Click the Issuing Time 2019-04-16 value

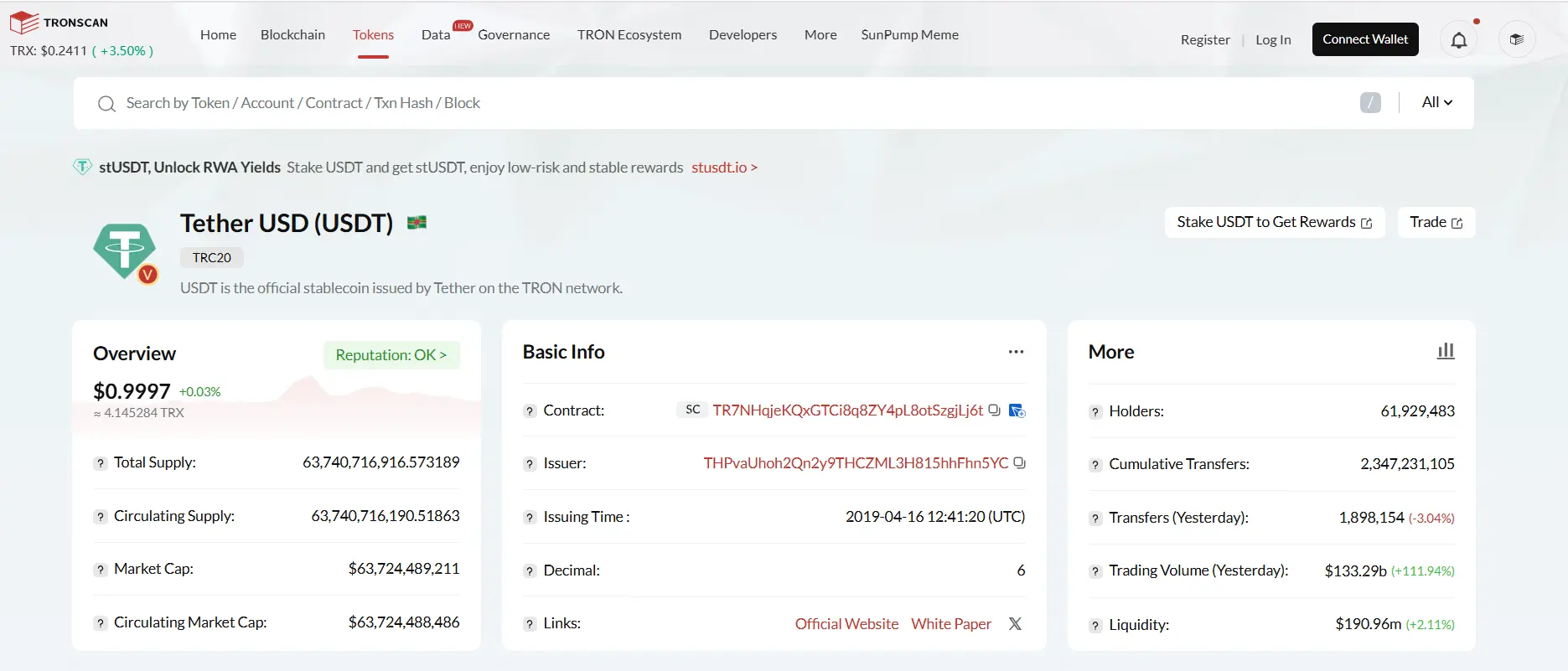pos(935,517)
